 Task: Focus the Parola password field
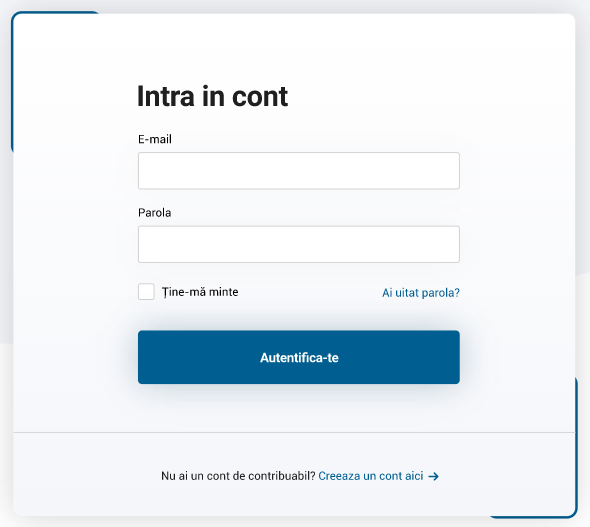point(299,244)
